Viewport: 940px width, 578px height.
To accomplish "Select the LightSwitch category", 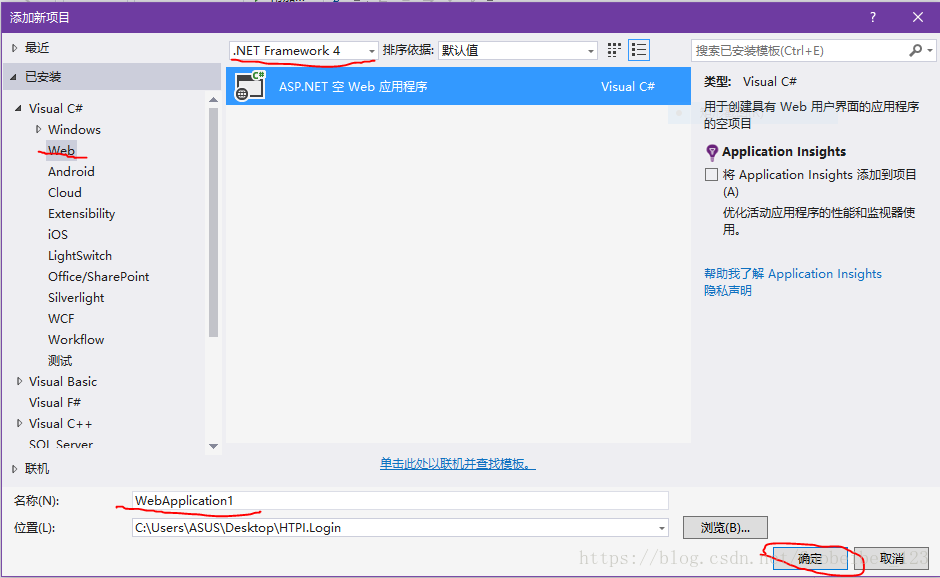I will coord(80,255).
